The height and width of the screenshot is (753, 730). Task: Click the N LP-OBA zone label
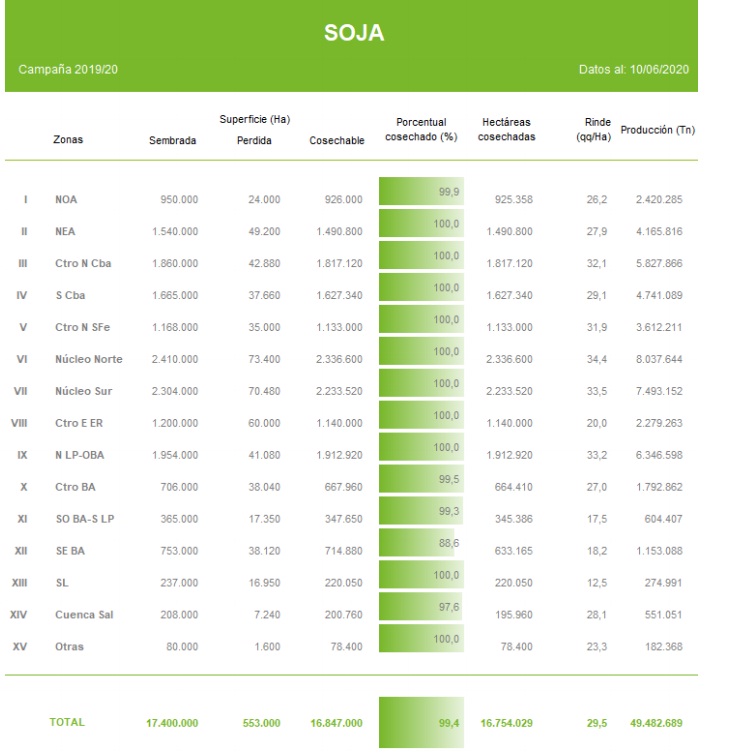79,455
